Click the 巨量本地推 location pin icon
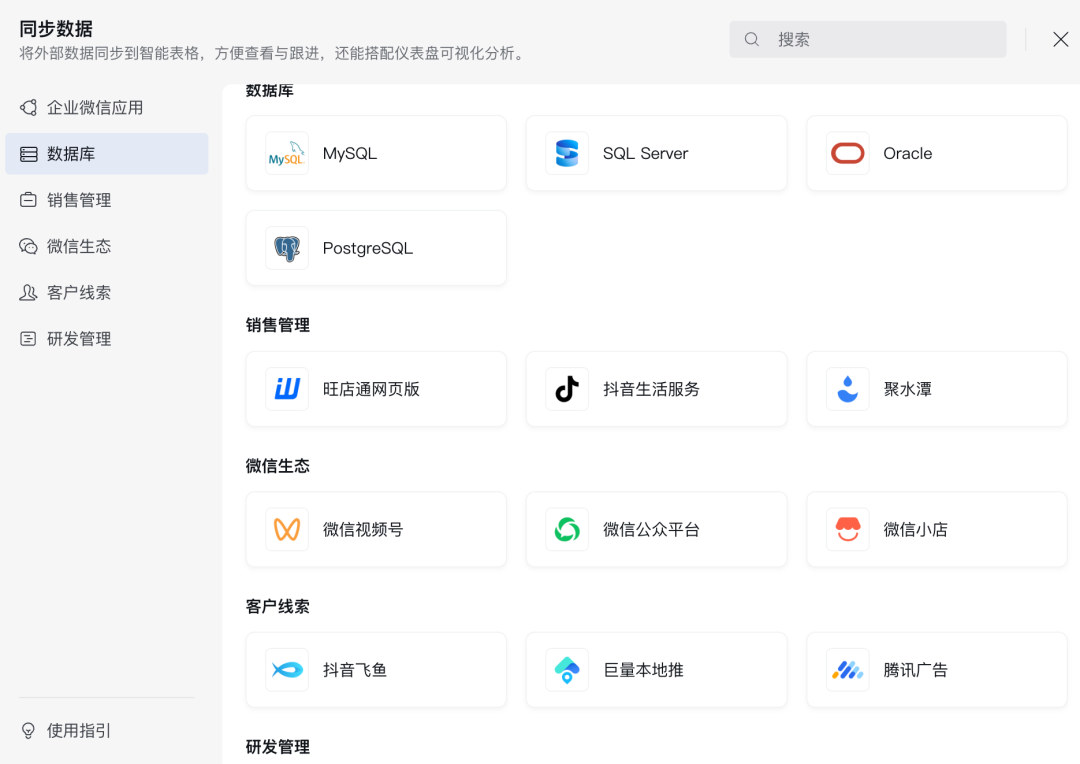 pyautogui.click(x=567, y=670)
